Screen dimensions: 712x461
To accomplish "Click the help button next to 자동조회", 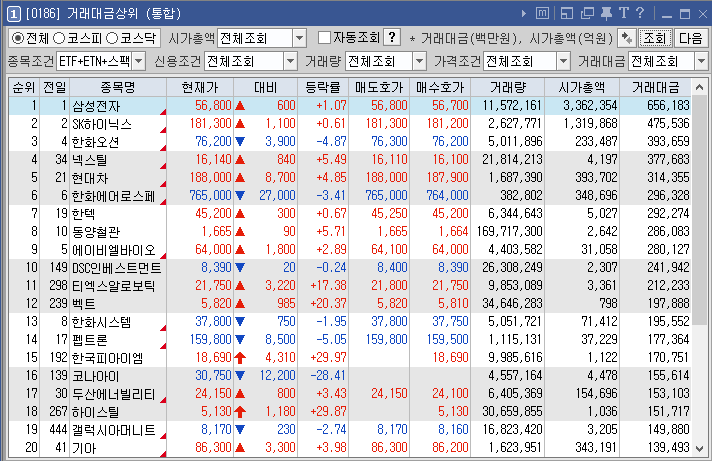I will [392, 37].
